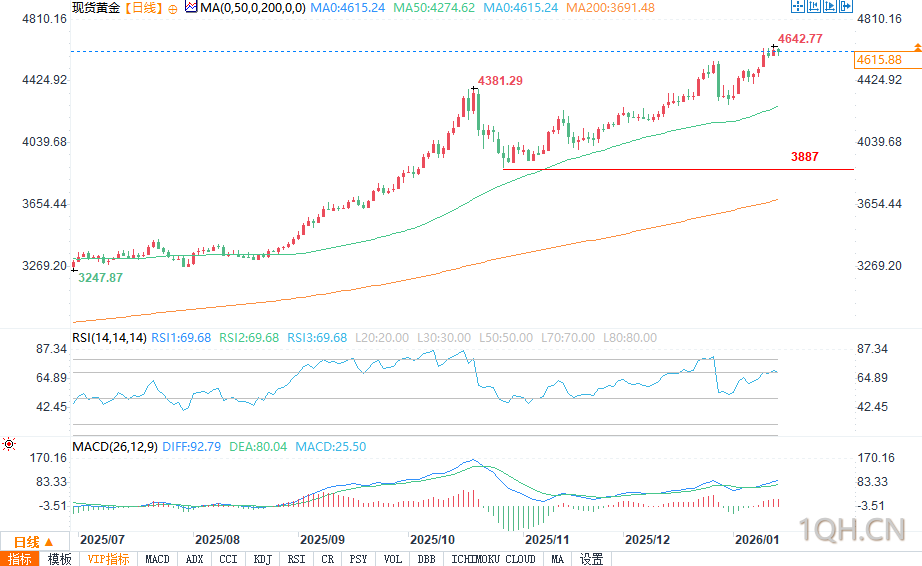The image size is (922, 566).
Task: Toggle the orange circle icon next to 现货黄金
Action: pyautogui.click(x=173, y=8)
